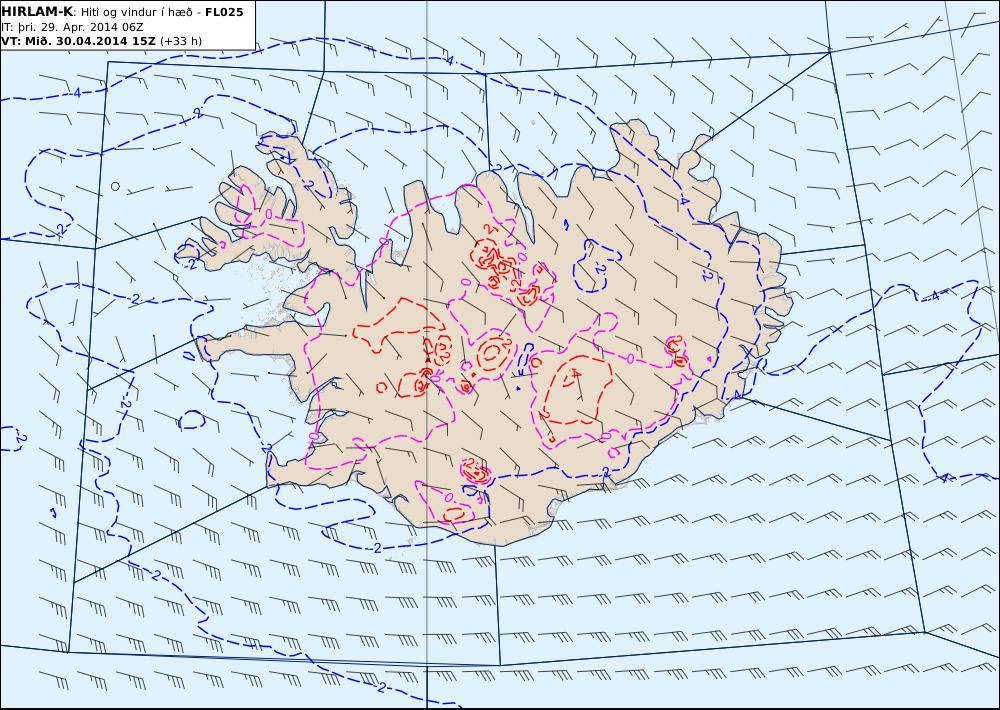Click the 'VT: Mið. 30.04.2014 15Z' valid time
The image size is (1000, 710).
click(x=78, y=41)
